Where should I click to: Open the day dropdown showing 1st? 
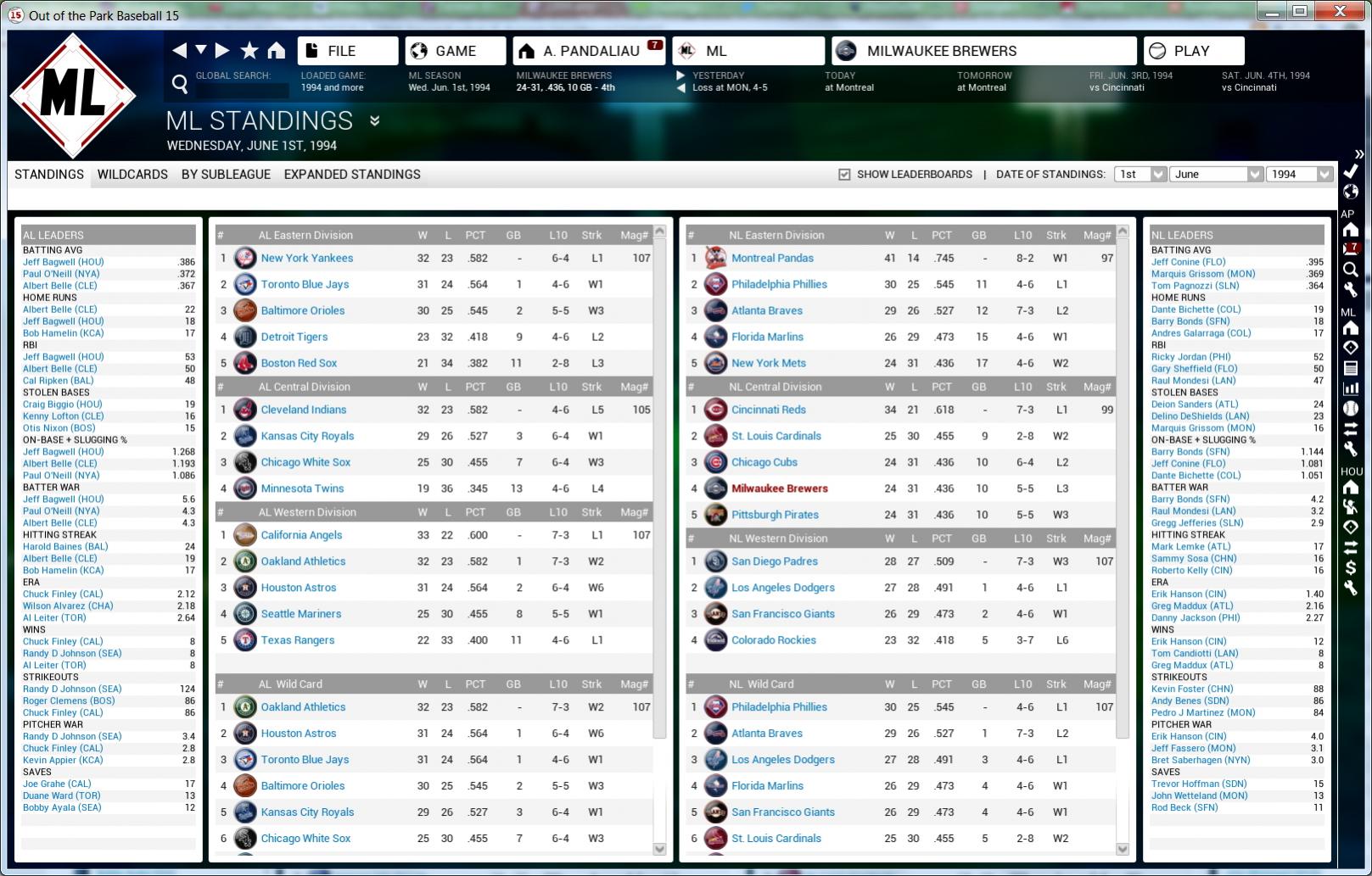[1140, 174]
